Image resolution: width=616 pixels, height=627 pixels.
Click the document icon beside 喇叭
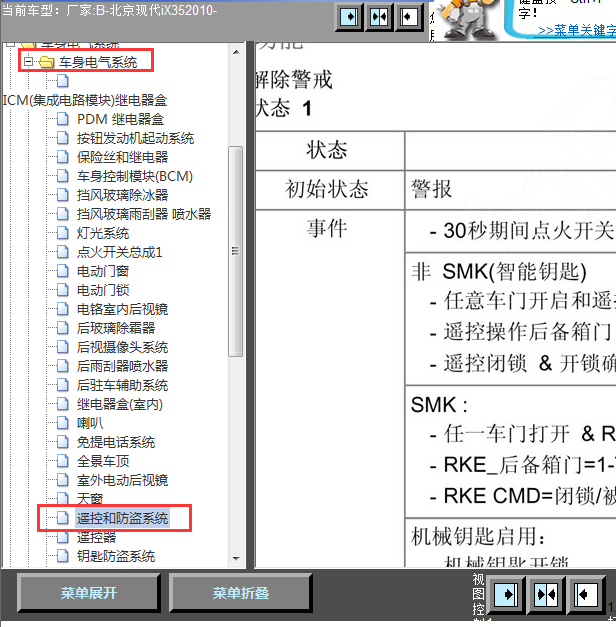(62, 423)
